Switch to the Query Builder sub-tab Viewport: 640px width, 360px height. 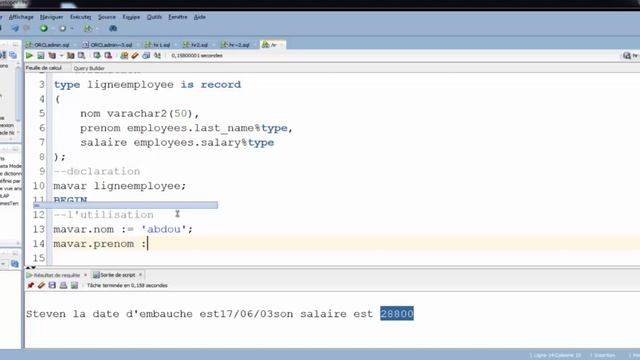(89, 68)
